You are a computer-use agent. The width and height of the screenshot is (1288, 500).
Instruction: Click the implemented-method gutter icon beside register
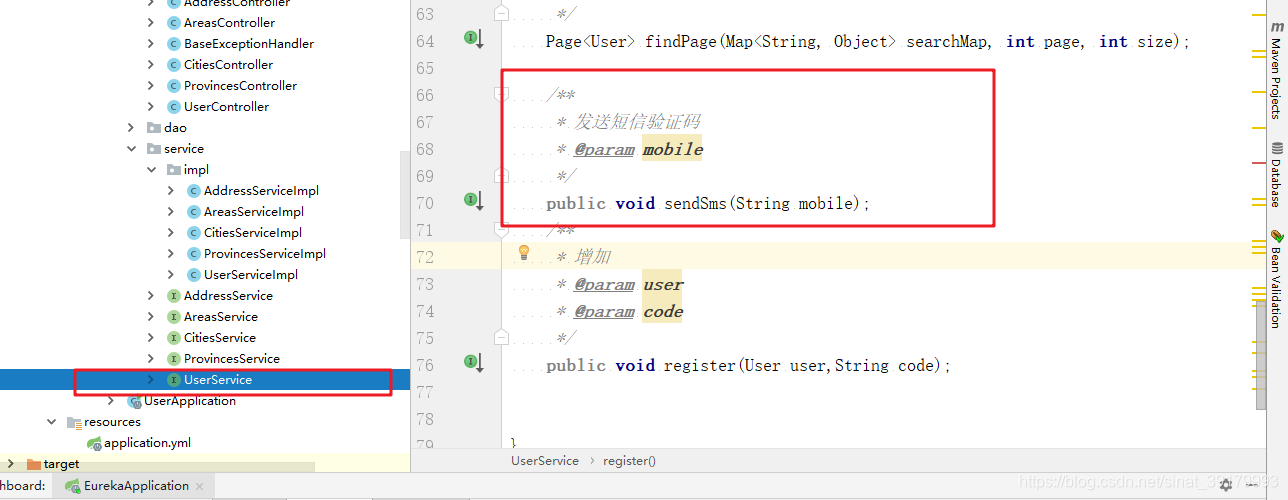coord(473,363)
